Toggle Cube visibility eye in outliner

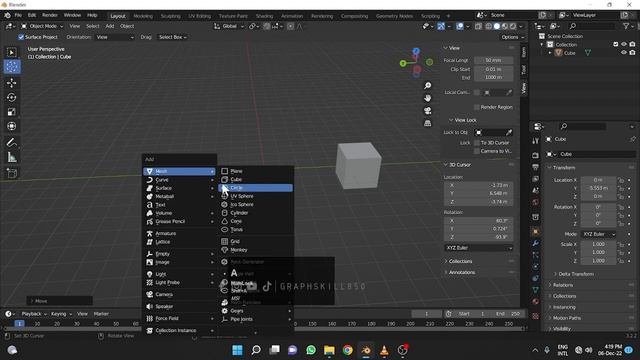click(x=624, y=53)
